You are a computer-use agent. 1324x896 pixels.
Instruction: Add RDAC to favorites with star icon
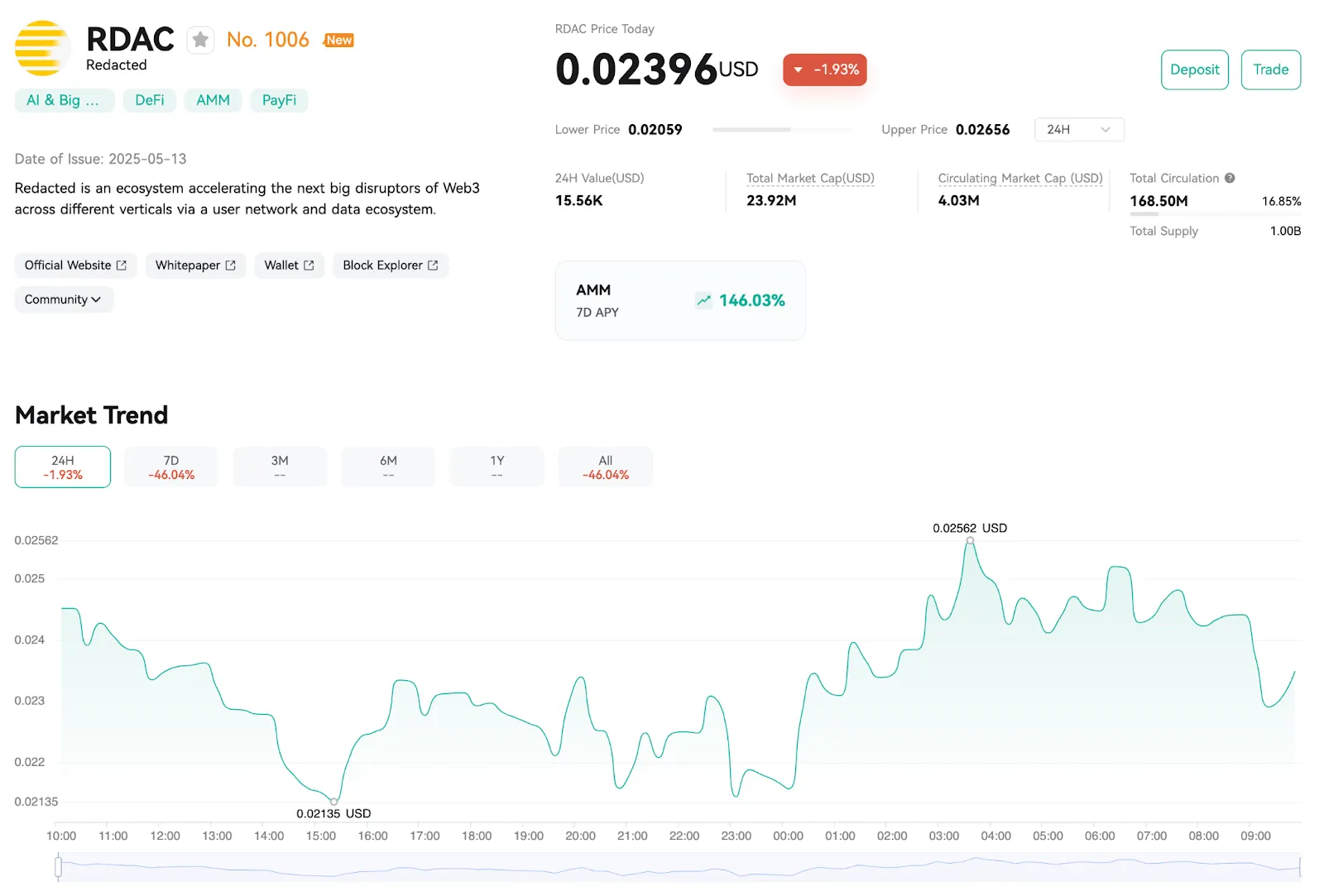(200, 40)
